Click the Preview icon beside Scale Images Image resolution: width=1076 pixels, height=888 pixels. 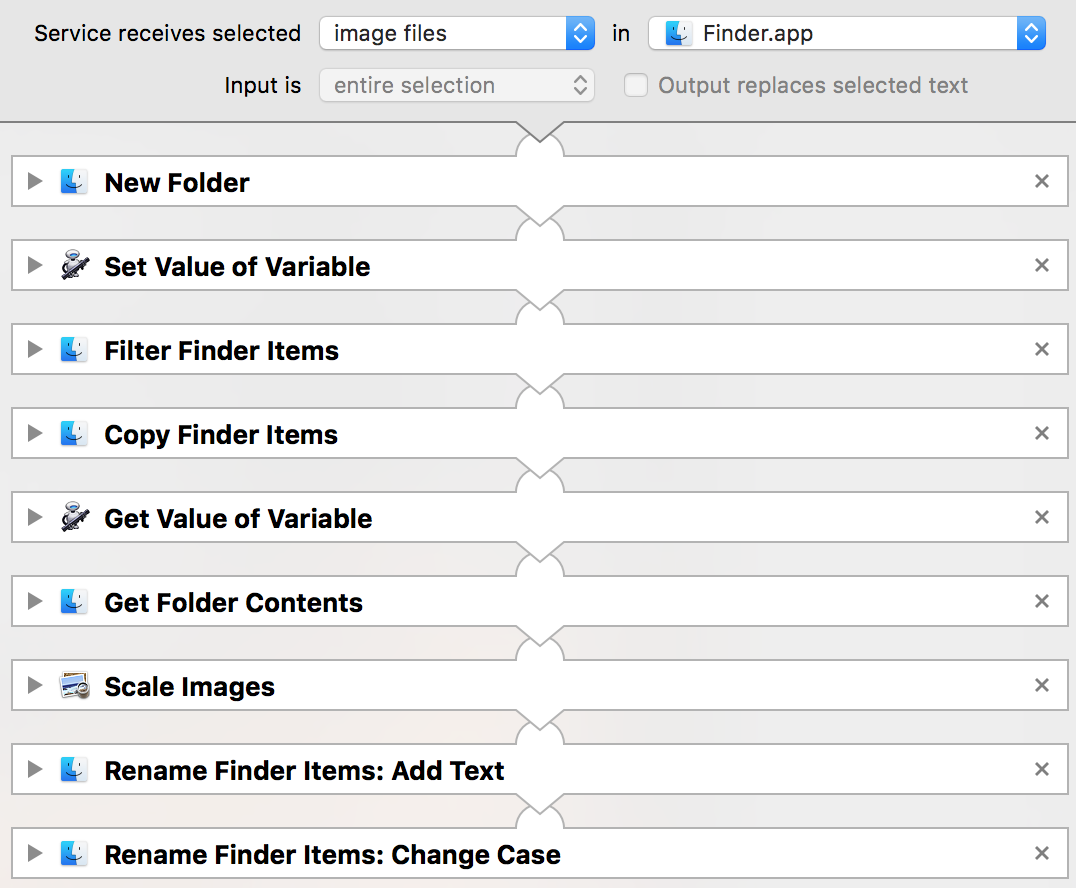[x=75, y=686]
